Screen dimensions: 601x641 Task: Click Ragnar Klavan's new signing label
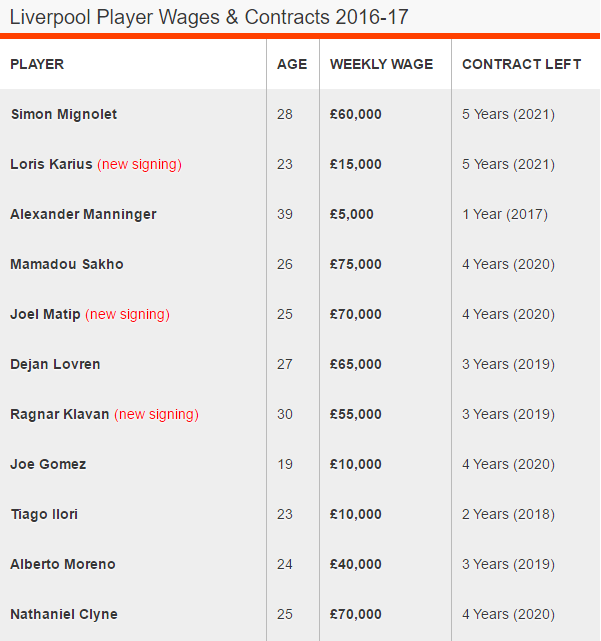[156, 414]
